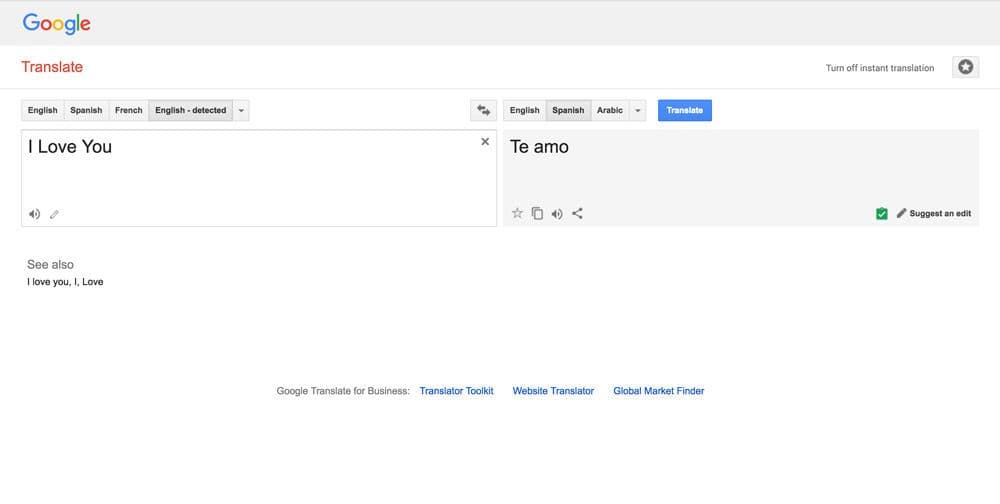
Task: Click the Te amo translation result
Action: 540,147
